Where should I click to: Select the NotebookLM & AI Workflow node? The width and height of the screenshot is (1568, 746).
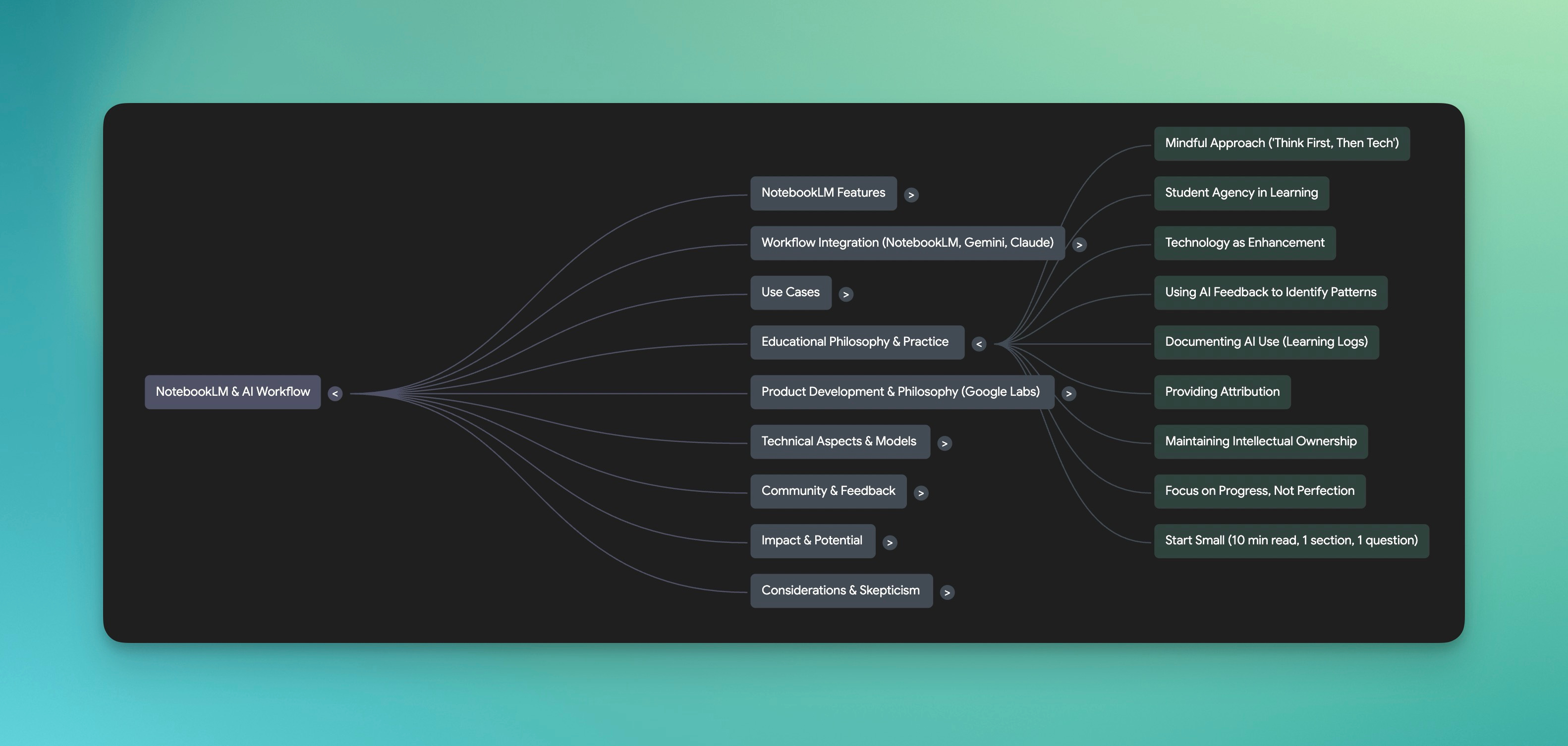coord(232,392)
